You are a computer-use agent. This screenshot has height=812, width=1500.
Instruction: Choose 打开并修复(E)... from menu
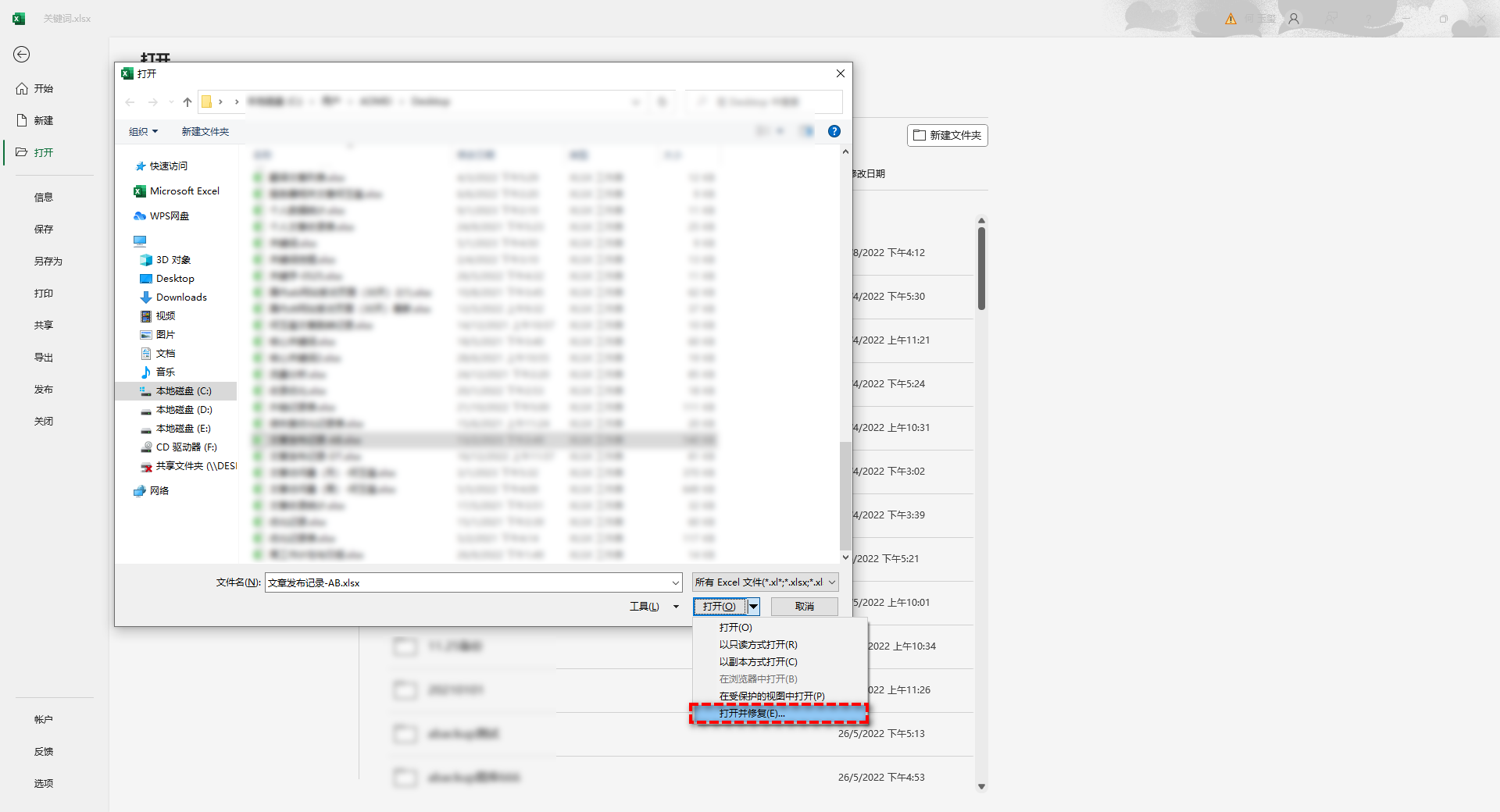pos(752,714)
